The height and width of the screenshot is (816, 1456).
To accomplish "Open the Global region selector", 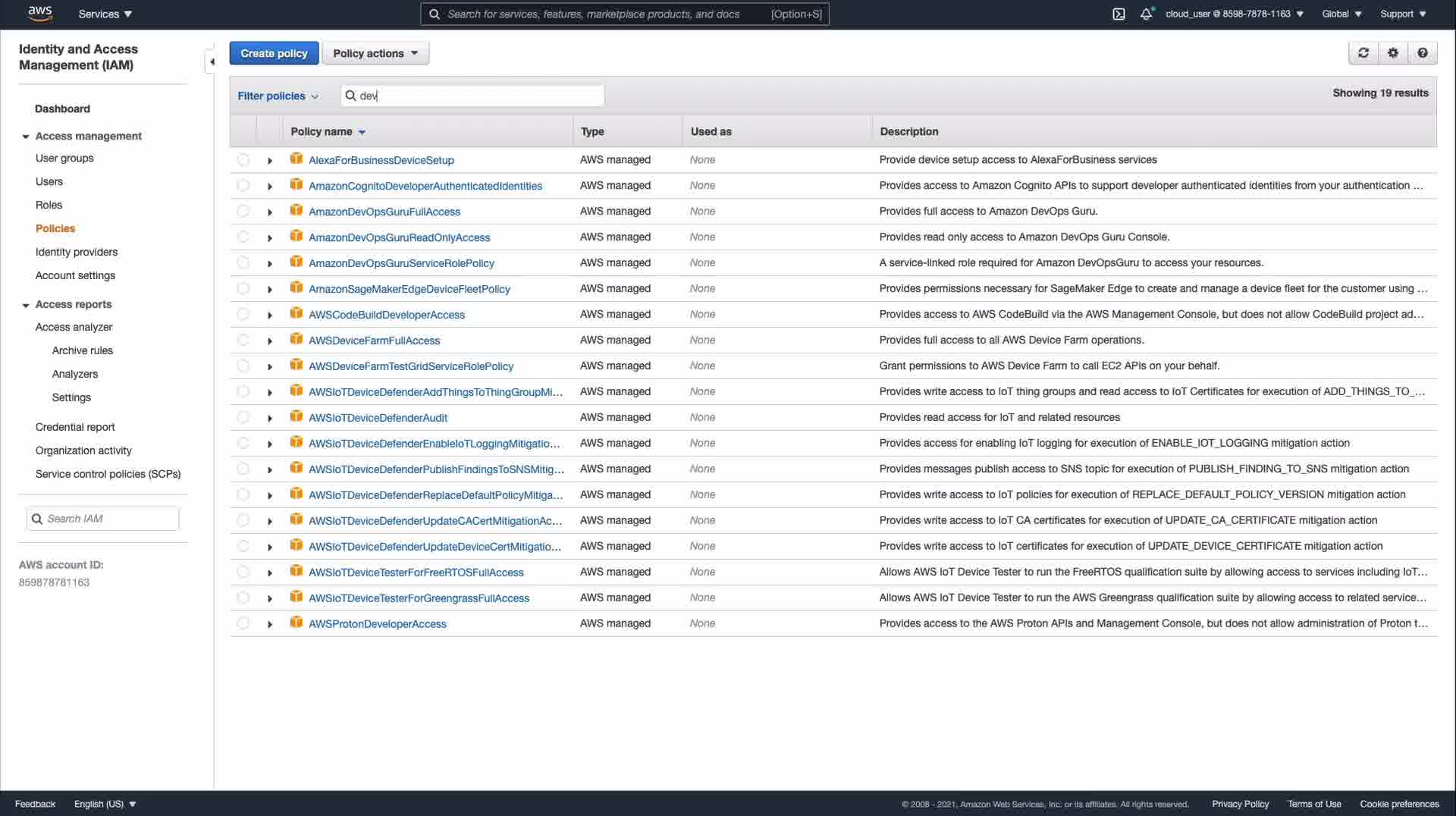I will click(x=1341, y=14).
